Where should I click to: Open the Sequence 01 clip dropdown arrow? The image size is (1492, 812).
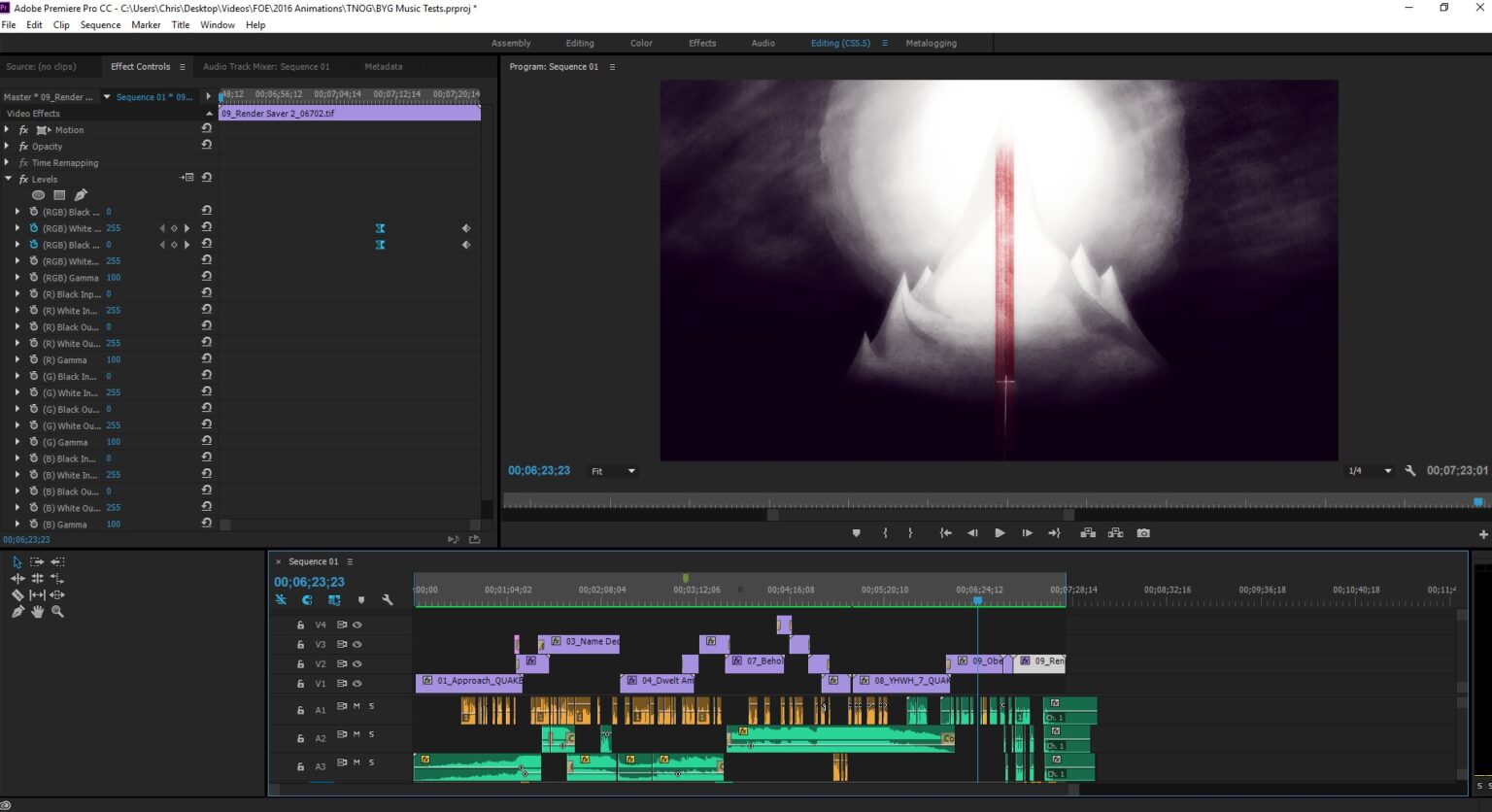tap(108, 97)
